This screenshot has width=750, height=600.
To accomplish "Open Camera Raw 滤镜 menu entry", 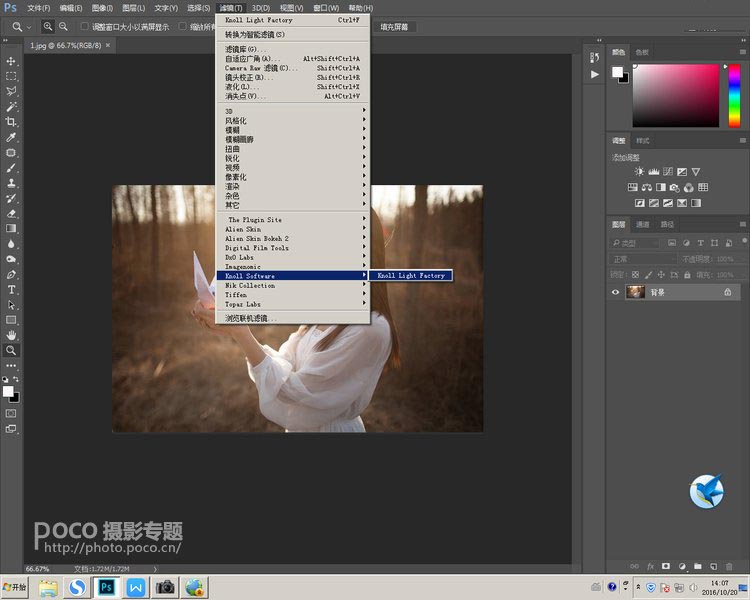I will [x=293, y=68].
